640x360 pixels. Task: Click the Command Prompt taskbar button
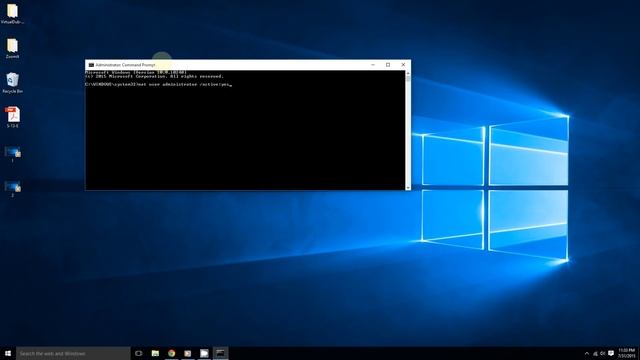click(x=220, y=353)
